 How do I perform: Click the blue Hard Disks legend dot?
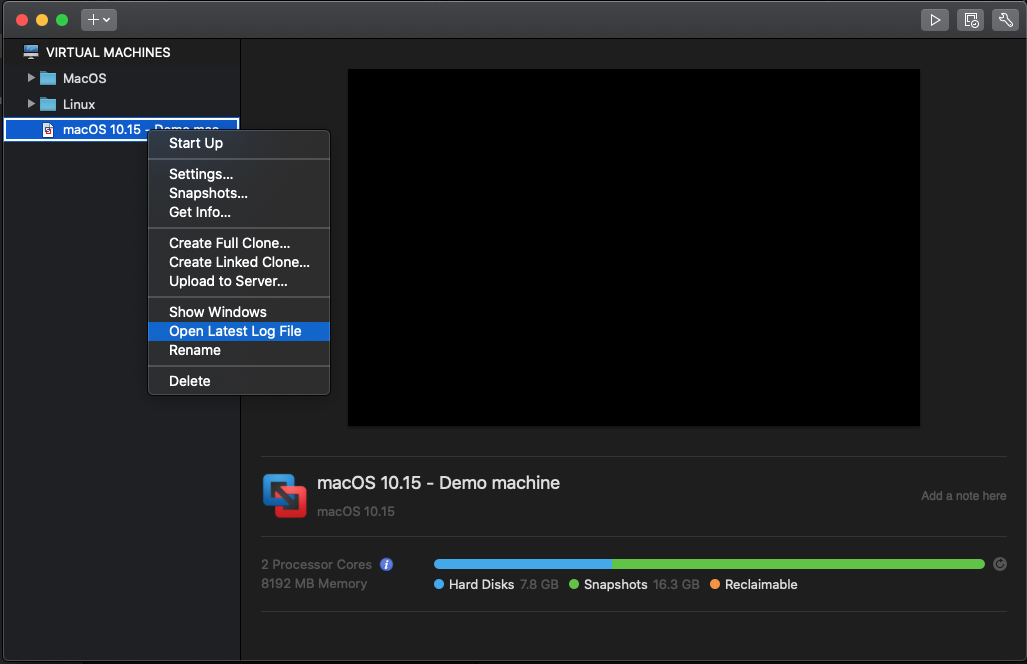point(439,584)
